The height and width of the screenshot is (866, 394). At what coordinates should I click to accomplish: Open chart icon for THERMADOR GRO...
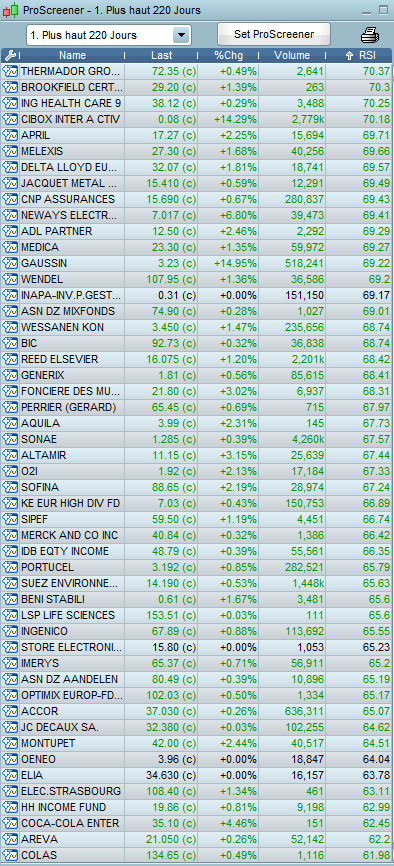coord(10,71)
